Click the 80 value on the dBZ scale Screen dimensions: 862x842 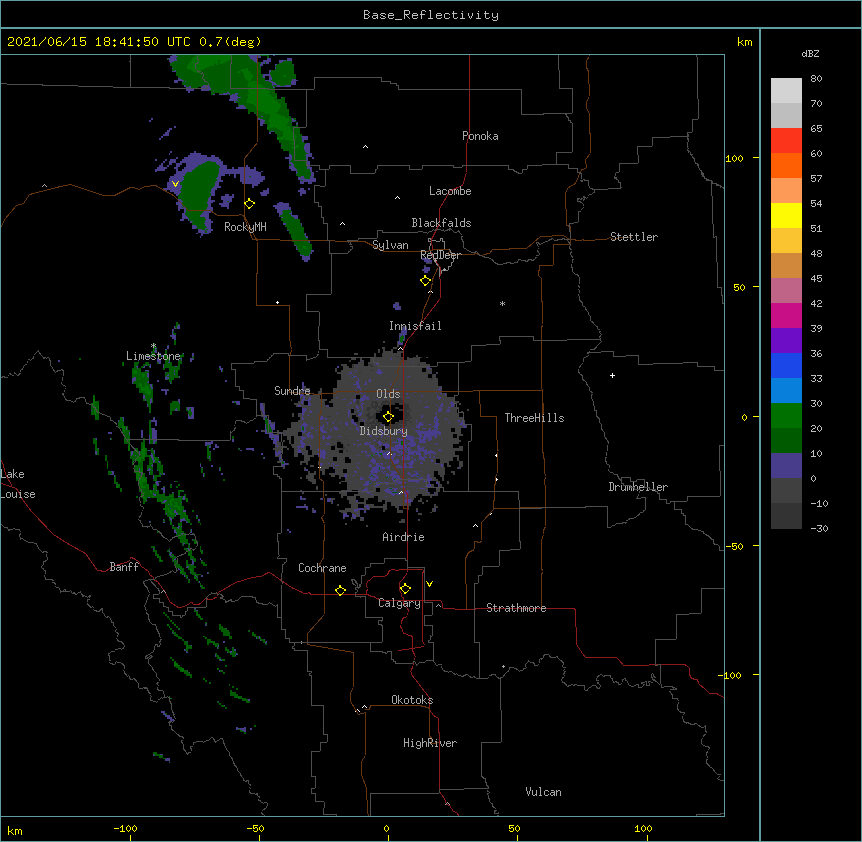tap(816, 79)
